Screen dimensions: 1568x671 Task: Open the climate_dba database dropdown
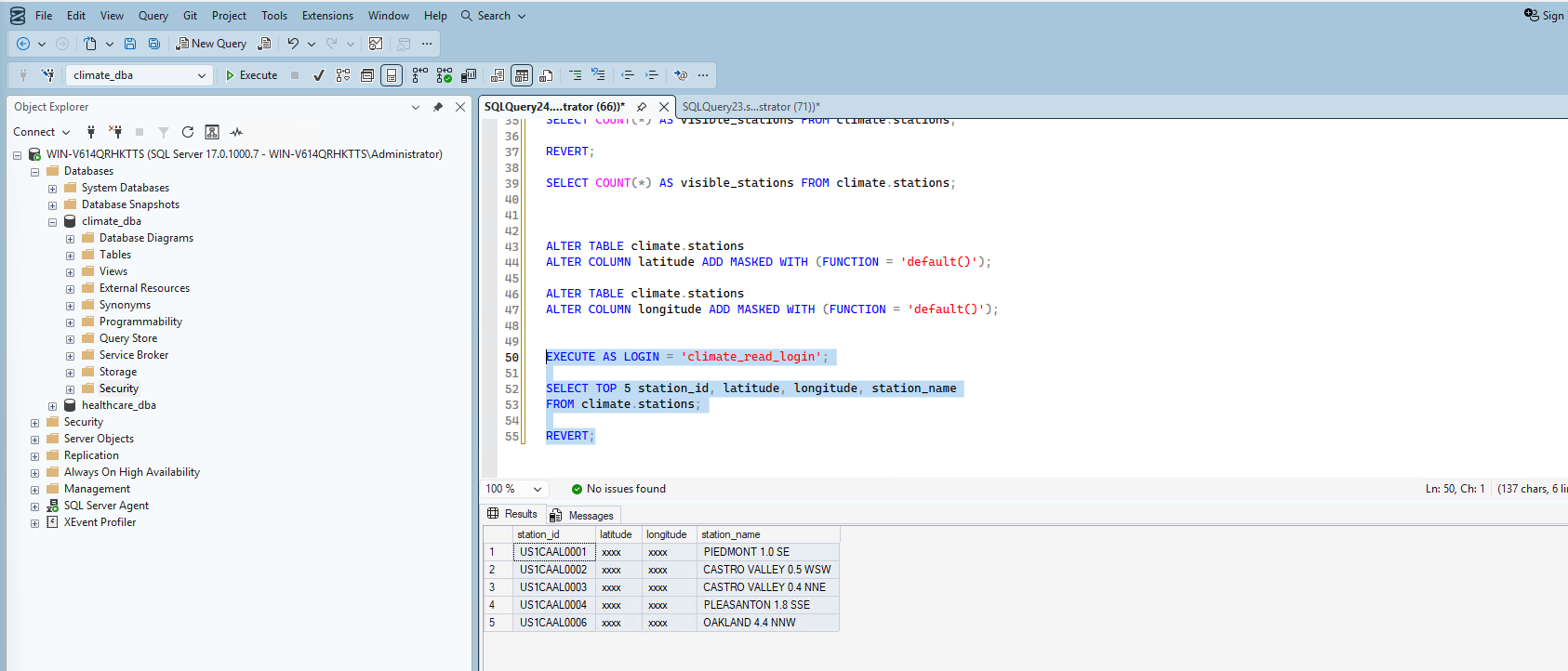coord(201,75)
